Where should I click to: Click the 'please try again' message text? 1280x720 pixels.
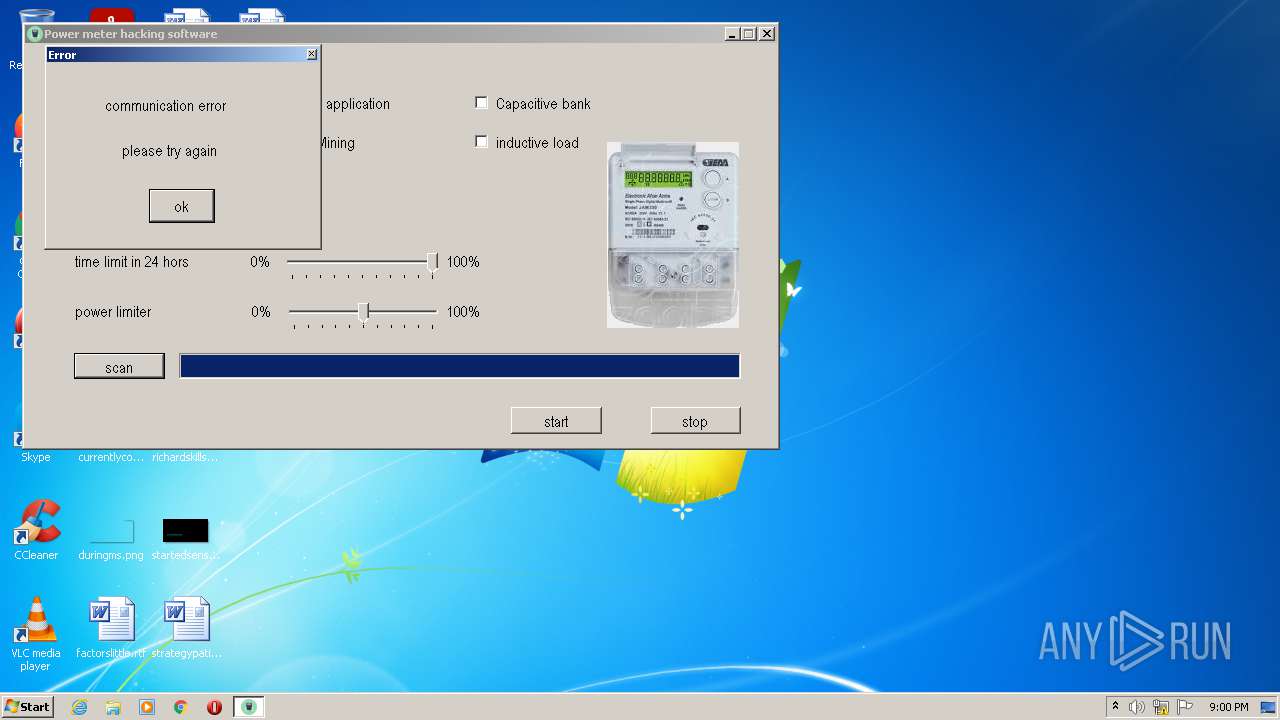(x=169, y=151)
